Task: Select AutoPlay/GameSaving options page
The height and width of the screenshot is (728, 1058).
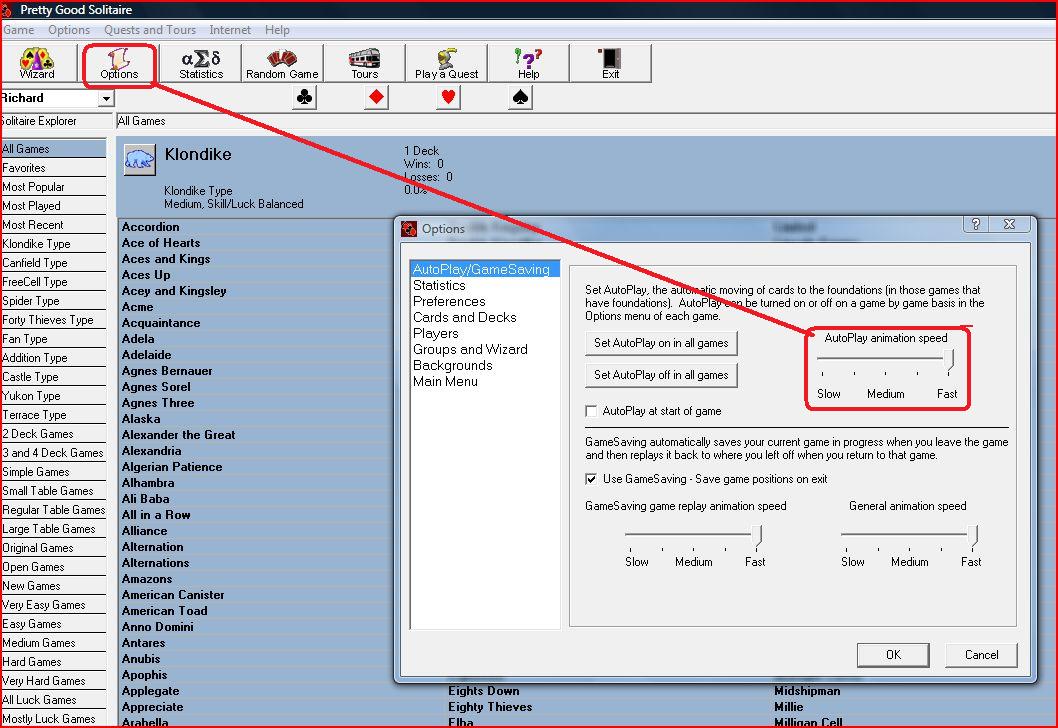Action: click(484, 269)
